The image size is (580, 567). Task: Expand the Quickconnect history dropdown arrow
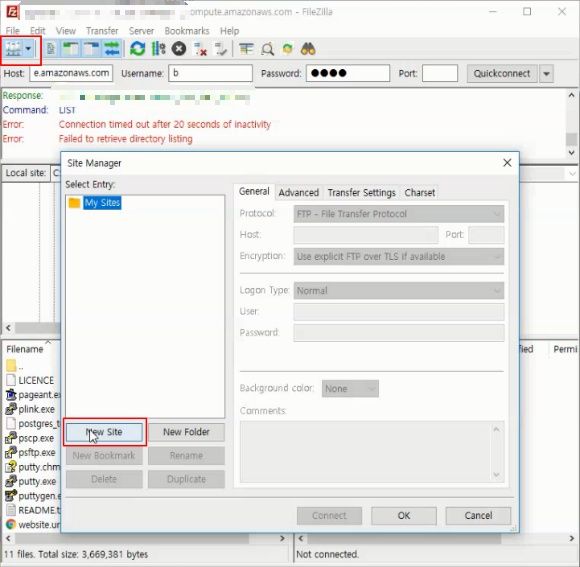[x=546, y=73]
